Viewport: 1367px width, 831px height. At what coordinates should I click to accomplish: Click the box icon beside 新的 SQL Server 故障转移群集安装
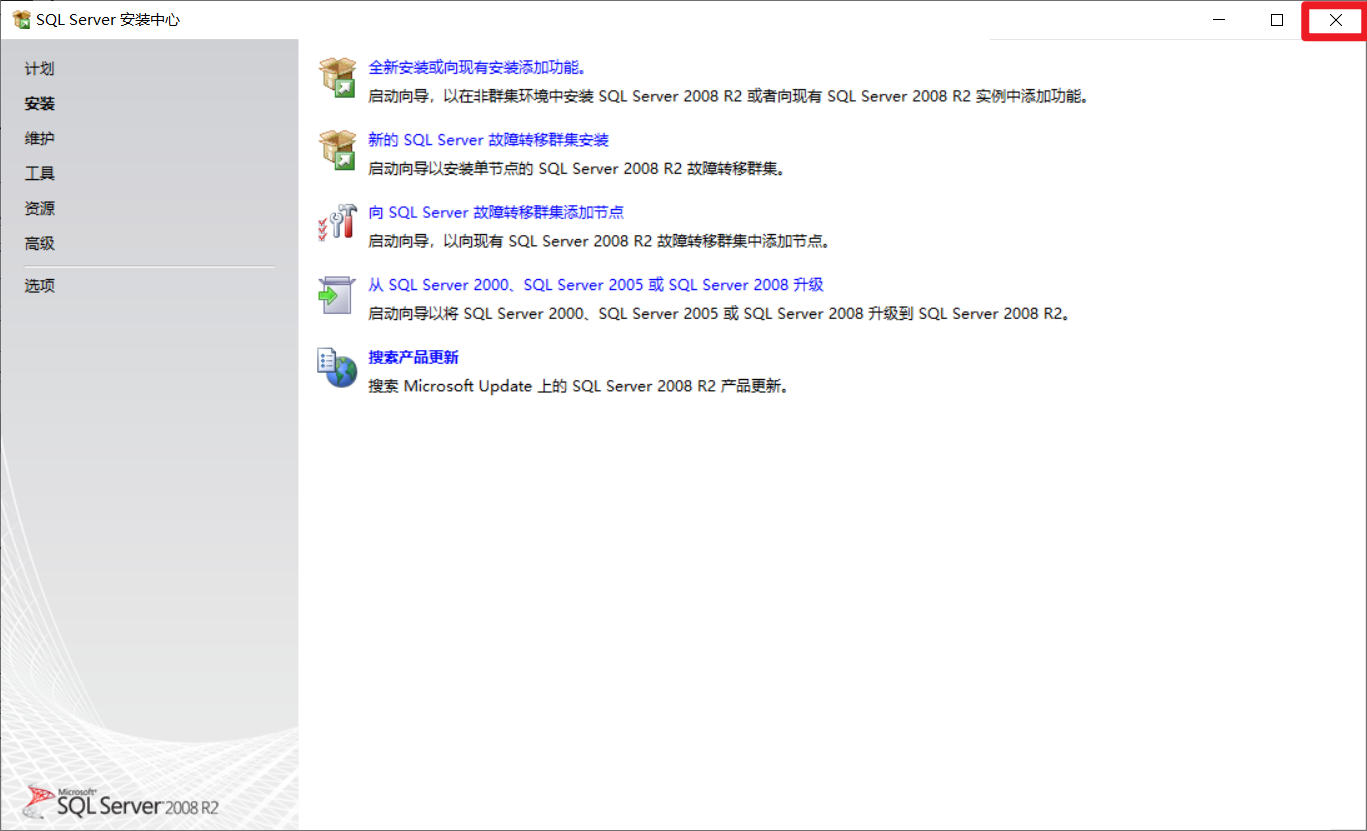coord(337,150)
